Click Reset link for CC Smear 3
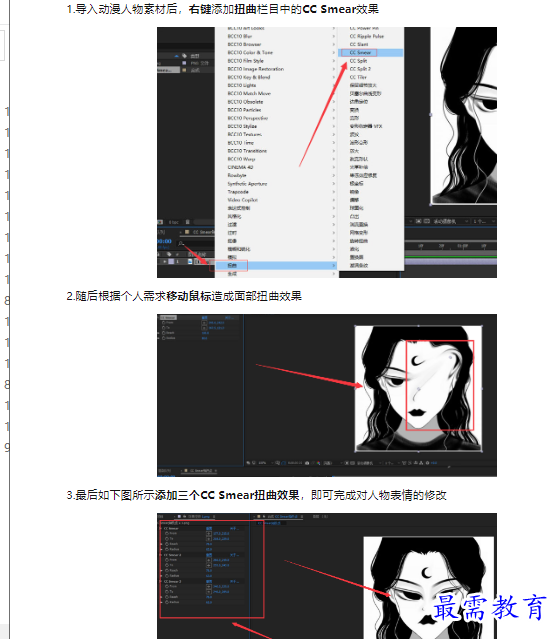Screen dimensions: 555x639 click(209, 582)
